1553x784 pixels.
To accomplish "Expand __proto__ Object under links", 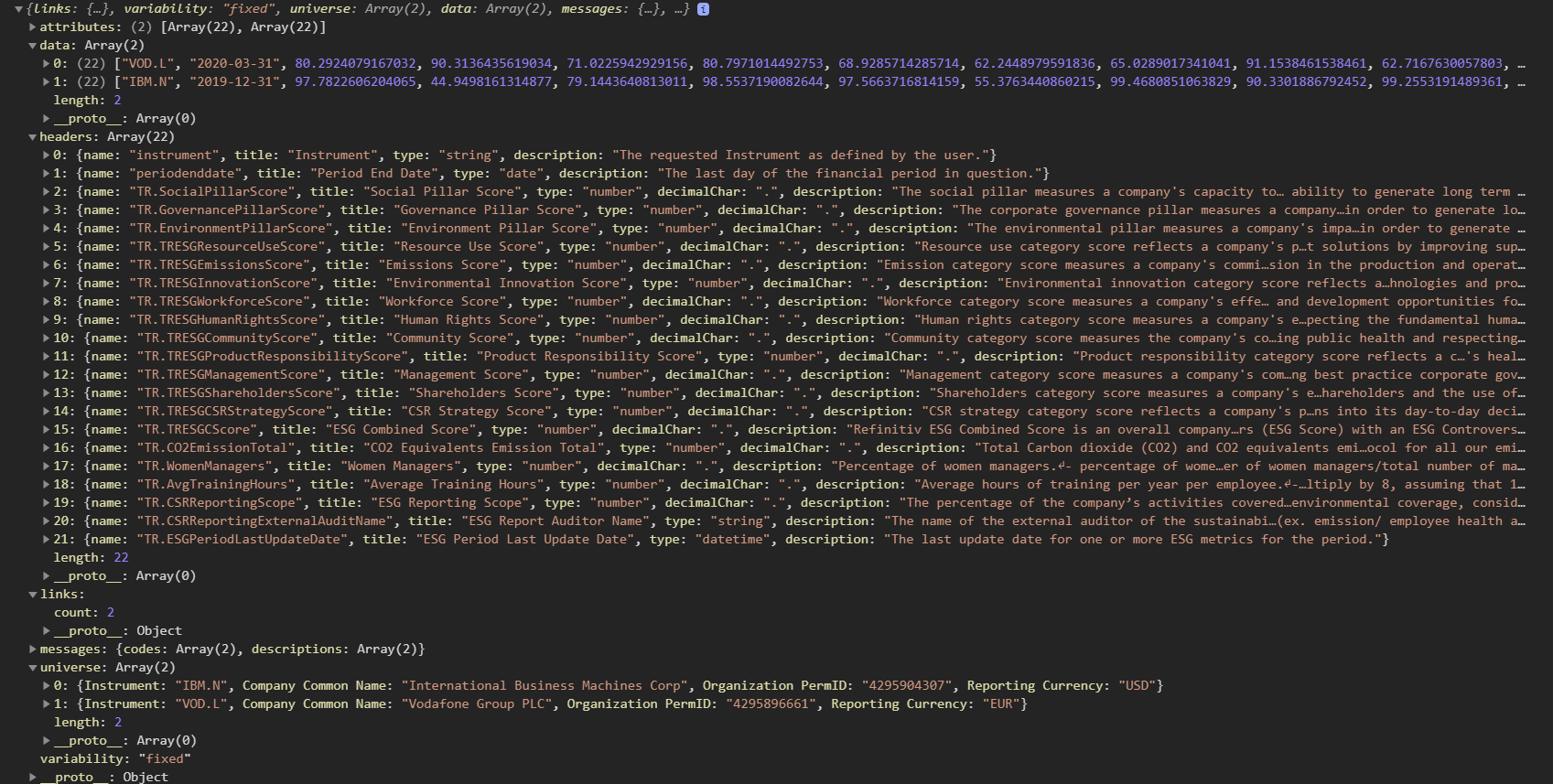I will [47, 631].
